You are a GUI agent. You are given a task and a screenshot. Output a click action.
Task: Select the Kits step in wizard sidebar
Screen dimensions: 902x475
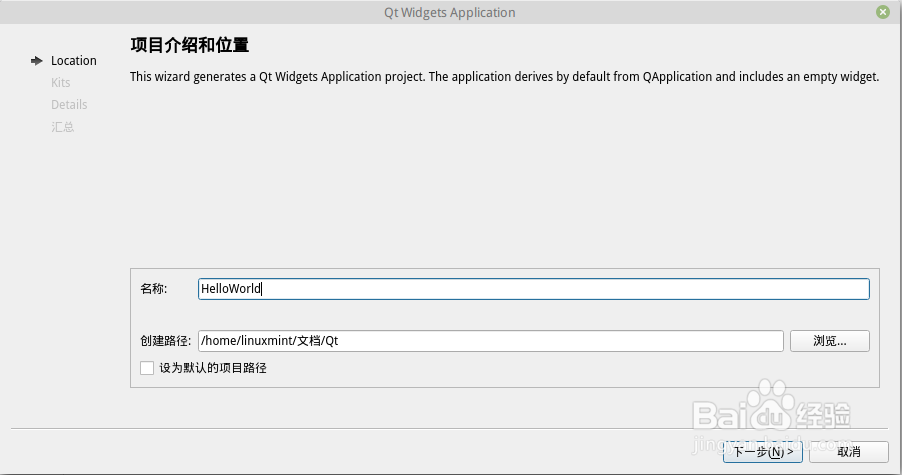[x=60, y=82]
